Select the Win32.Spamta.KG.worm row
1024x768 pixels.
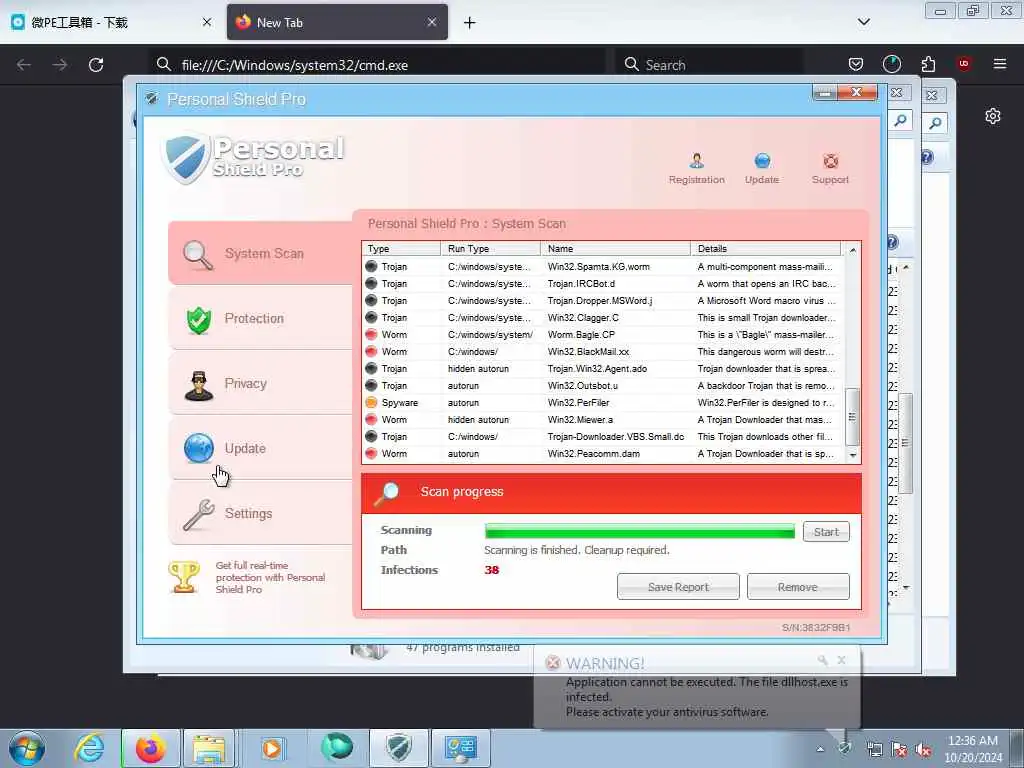(602, 266)
